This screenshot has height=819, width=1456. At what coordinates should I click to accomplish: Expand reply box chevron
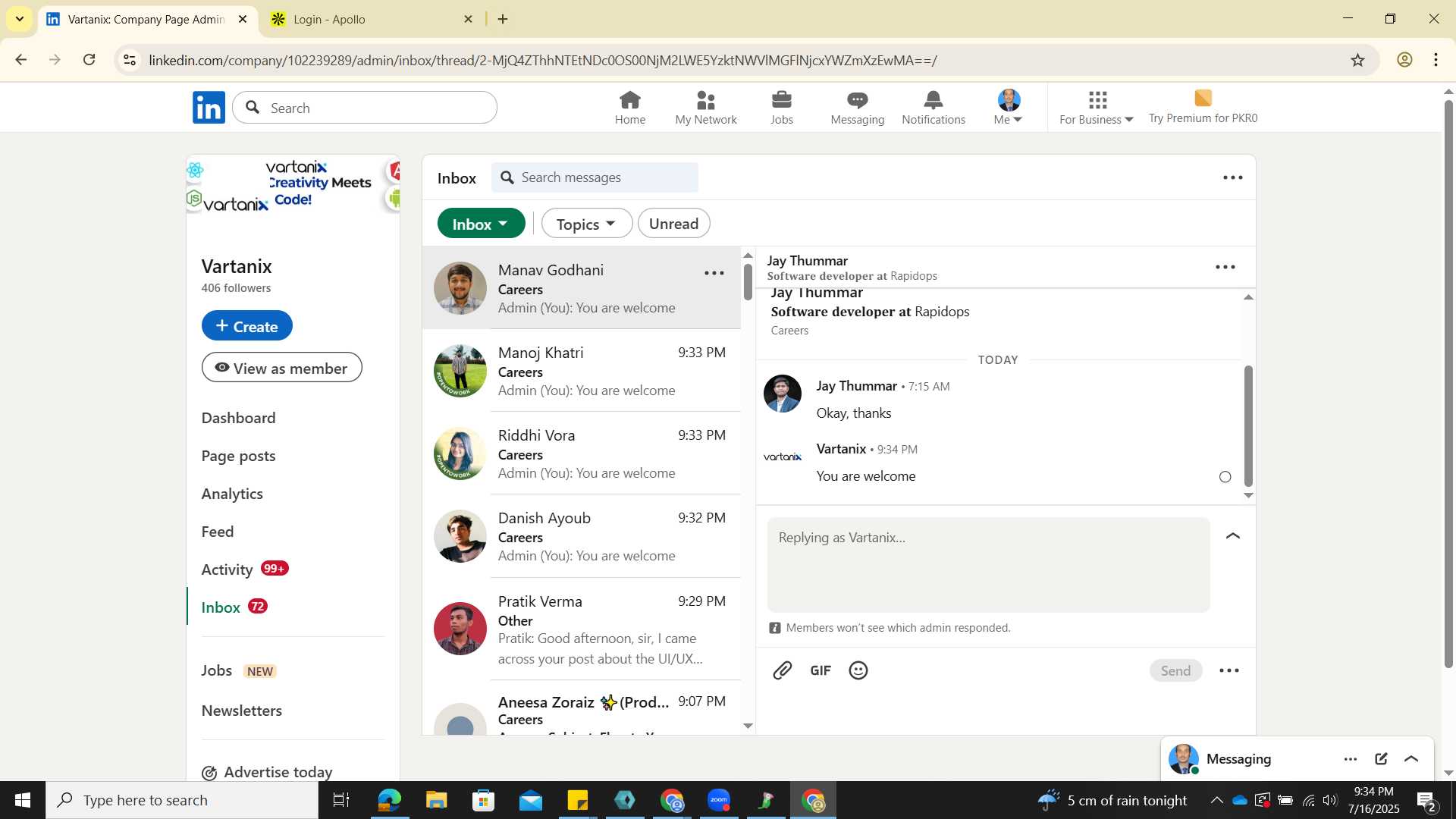click(x=1233, y=536)
